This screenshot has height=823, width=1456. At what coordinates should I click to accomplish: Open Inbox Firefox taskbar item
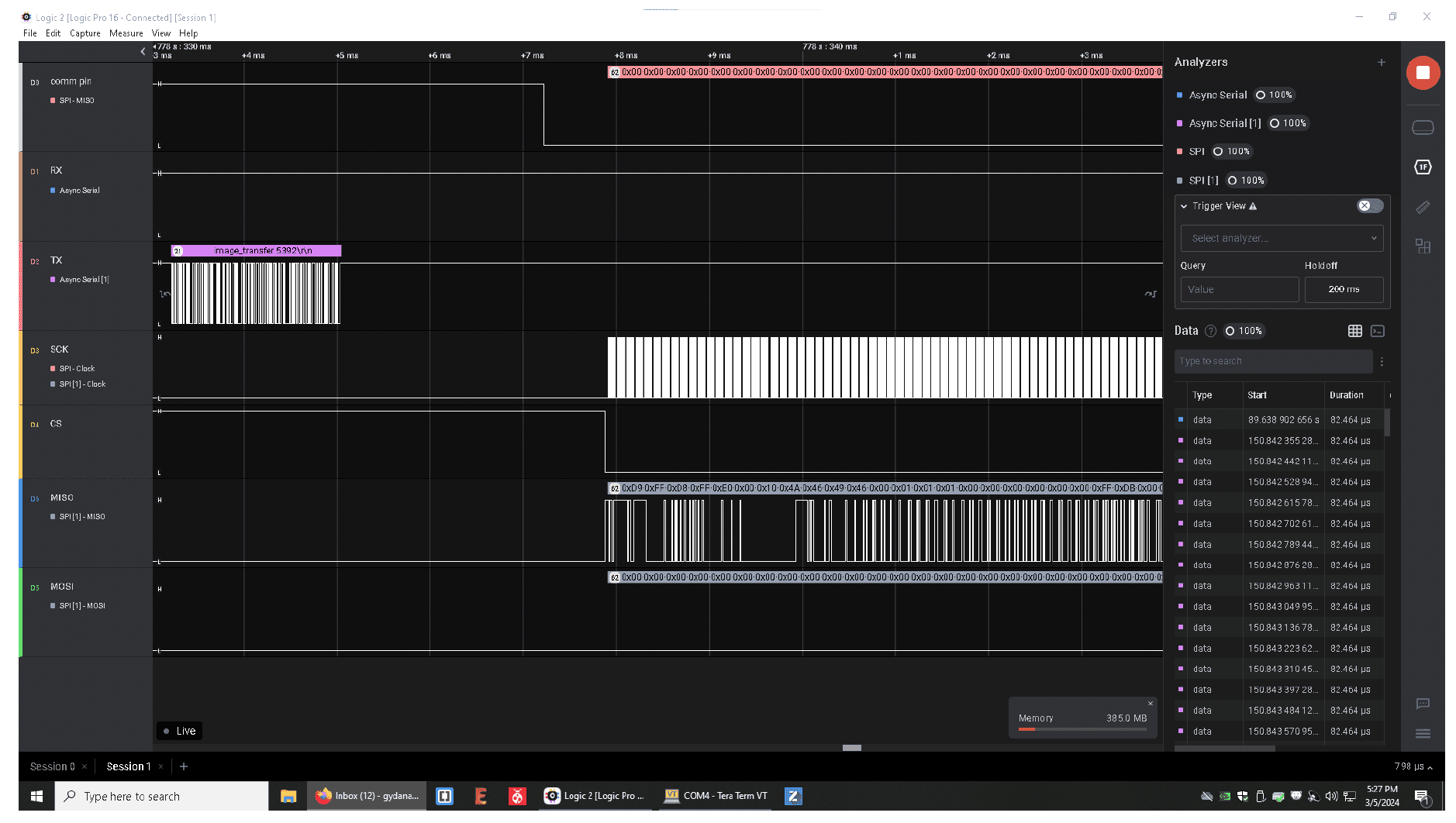click(367, 796)
